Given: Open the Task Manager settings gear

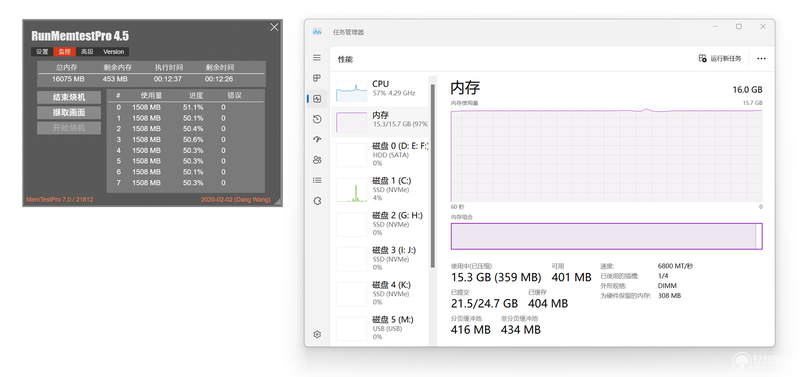Looking at the screenshot, I should click(317, 335).
